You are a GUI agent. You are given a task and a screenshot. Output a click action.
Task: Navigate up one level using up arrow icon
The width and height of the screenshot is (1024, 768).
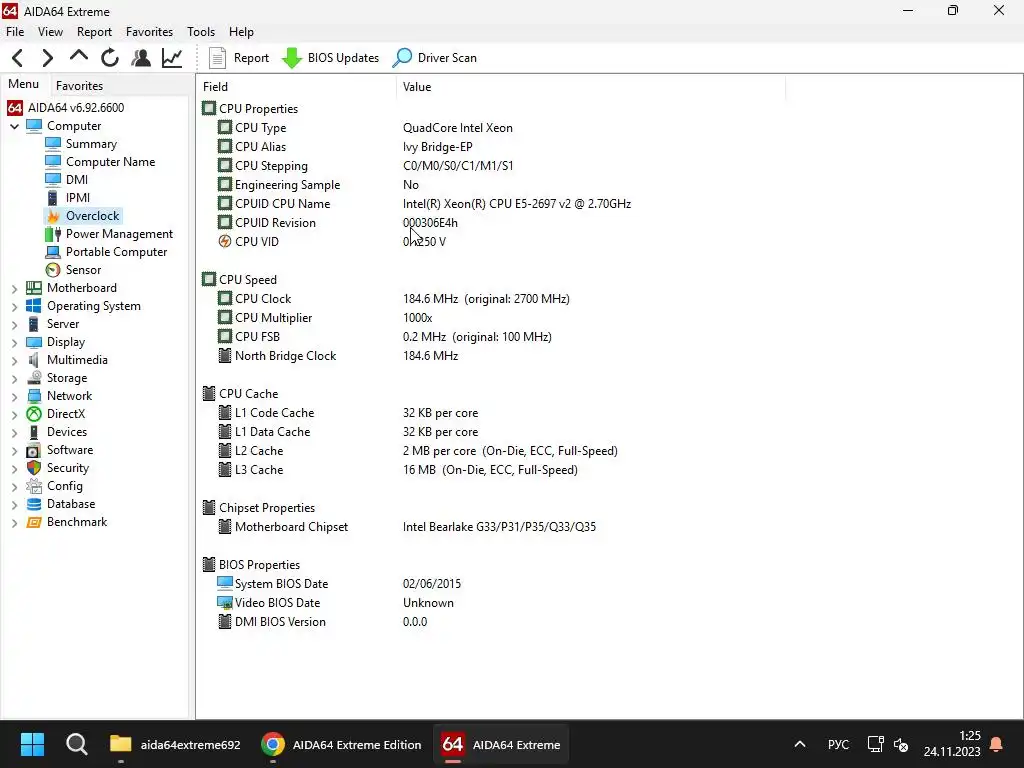point(78,57)
